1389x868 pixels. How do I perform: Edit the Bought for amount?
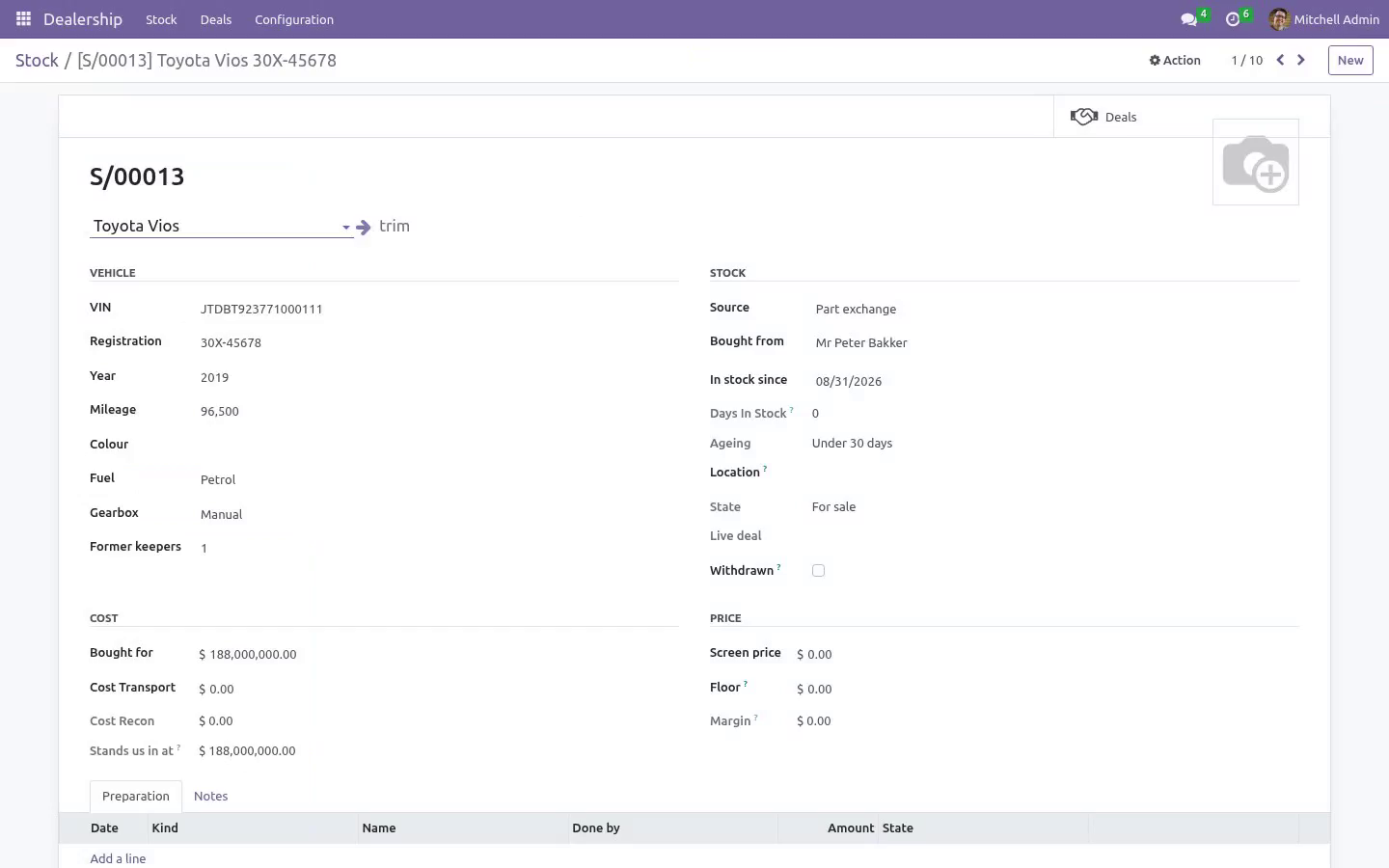[437, 655]
